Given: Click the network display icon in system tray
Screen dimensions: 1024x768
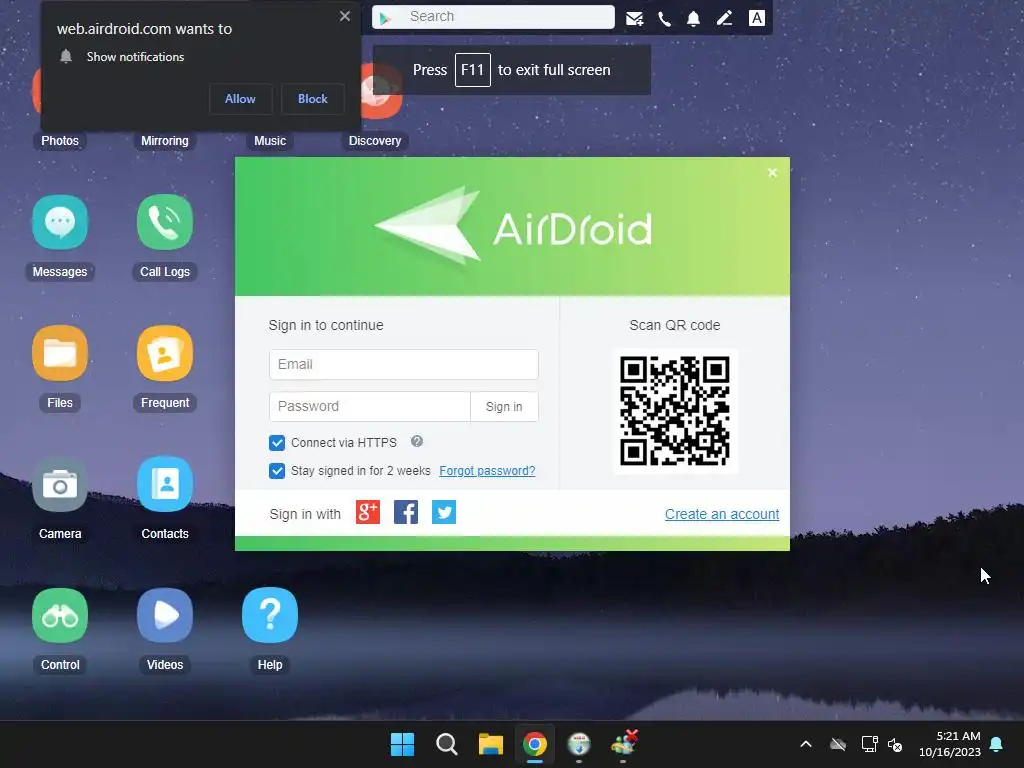Looking at the screenshot, I should (x=869, y=744).
